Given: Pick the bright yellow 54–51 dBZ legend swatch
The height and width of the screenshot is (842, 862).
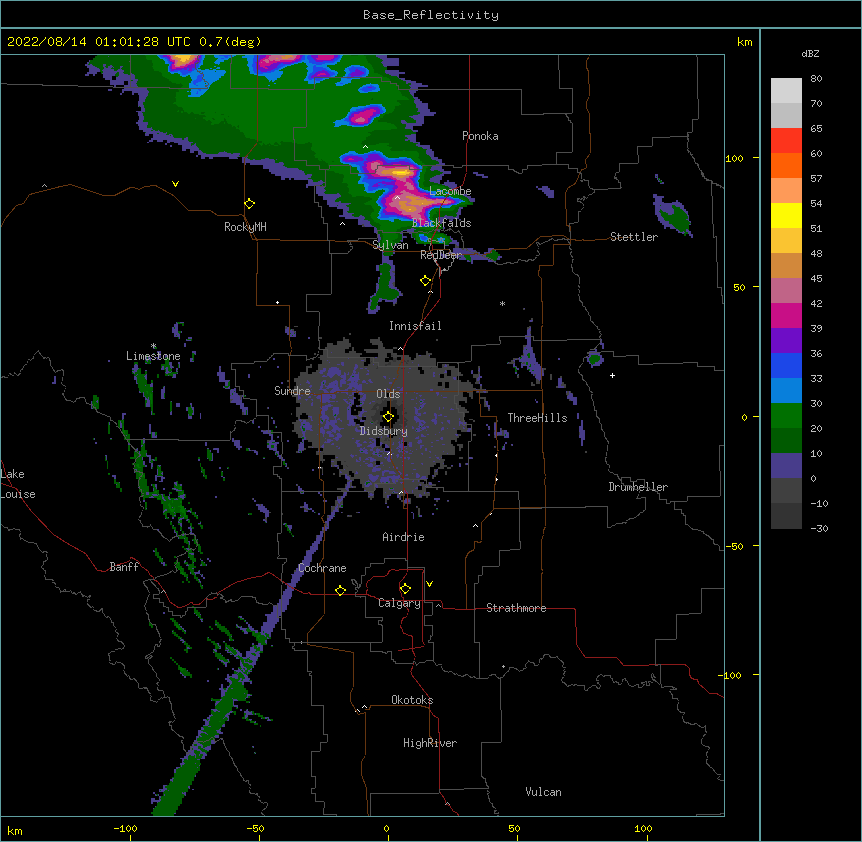Looking at the screenshot, I should pyautogui.click(x=786, y=215).
